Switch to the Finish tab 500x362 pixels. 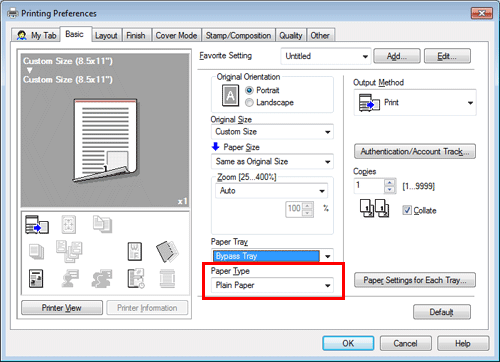point(136,35)
